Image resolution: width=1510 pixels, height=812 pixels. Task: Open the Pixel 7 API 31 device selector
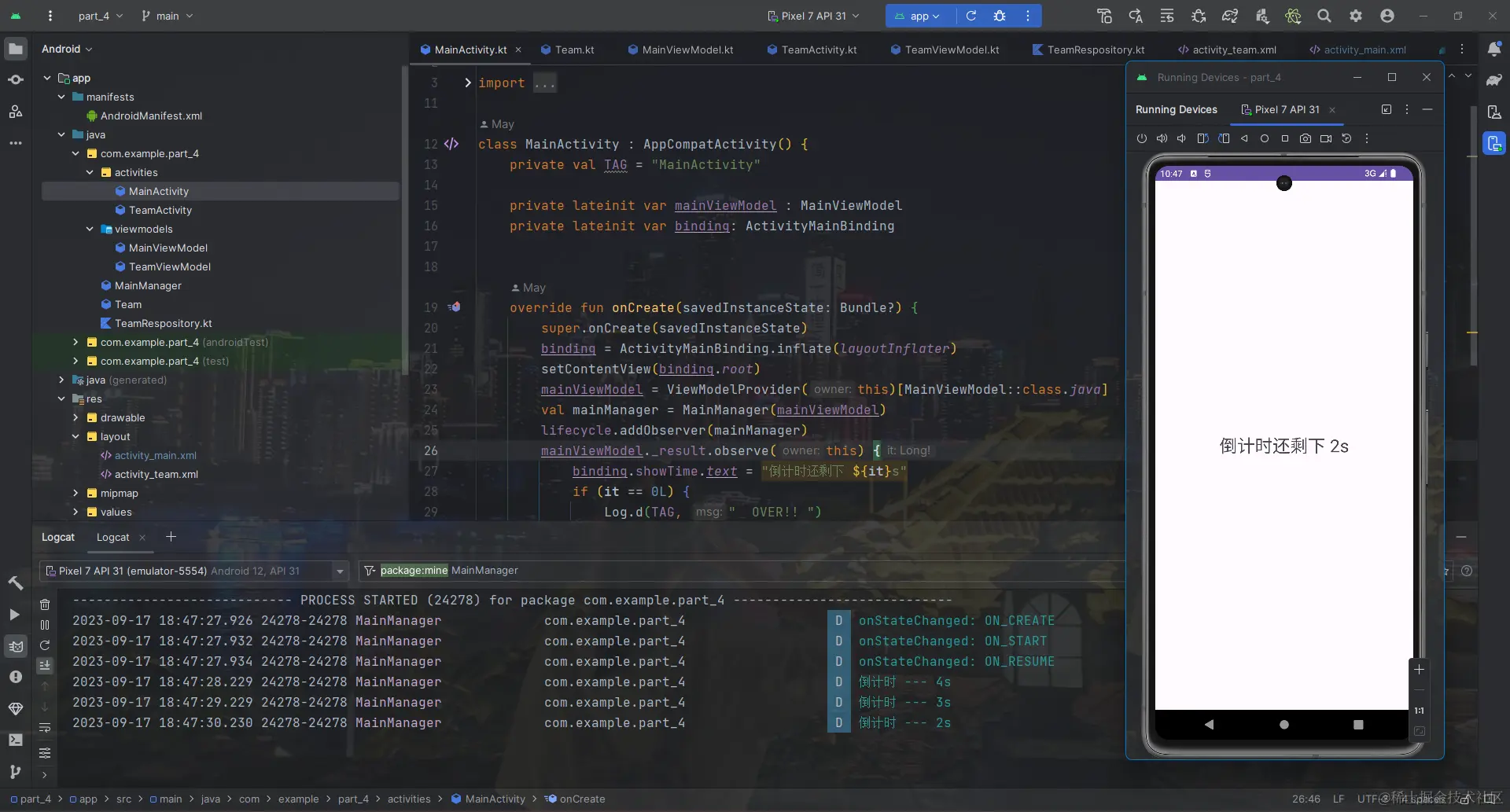pyautogui.click(x=813, y=16)
